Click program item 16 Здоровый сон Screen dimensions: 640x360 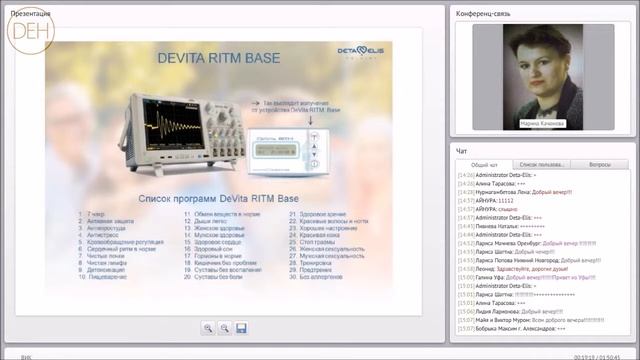(208, 249)
